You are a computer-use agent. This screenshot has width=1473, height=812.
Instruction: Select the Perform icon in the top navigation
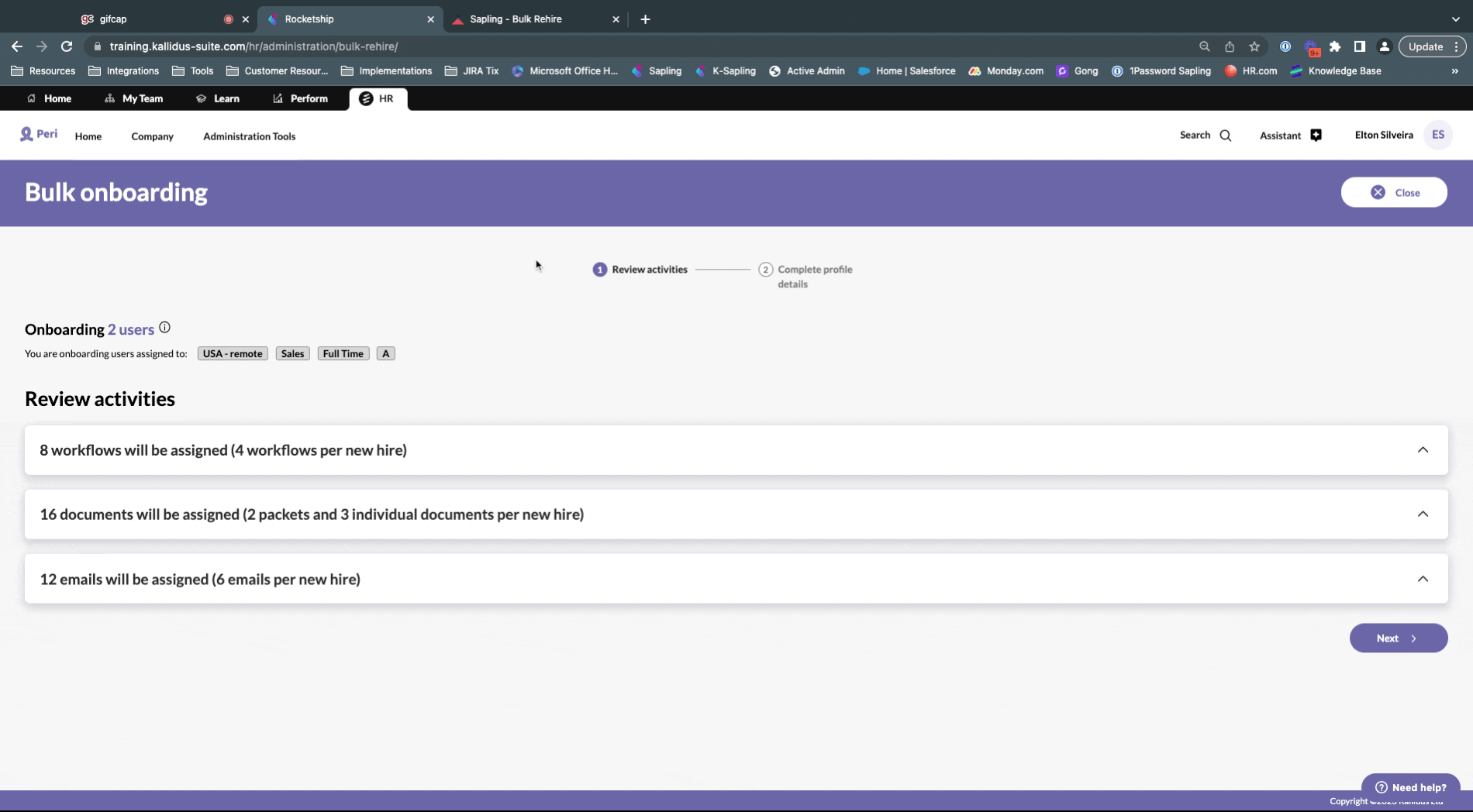(x=277, y=98)
